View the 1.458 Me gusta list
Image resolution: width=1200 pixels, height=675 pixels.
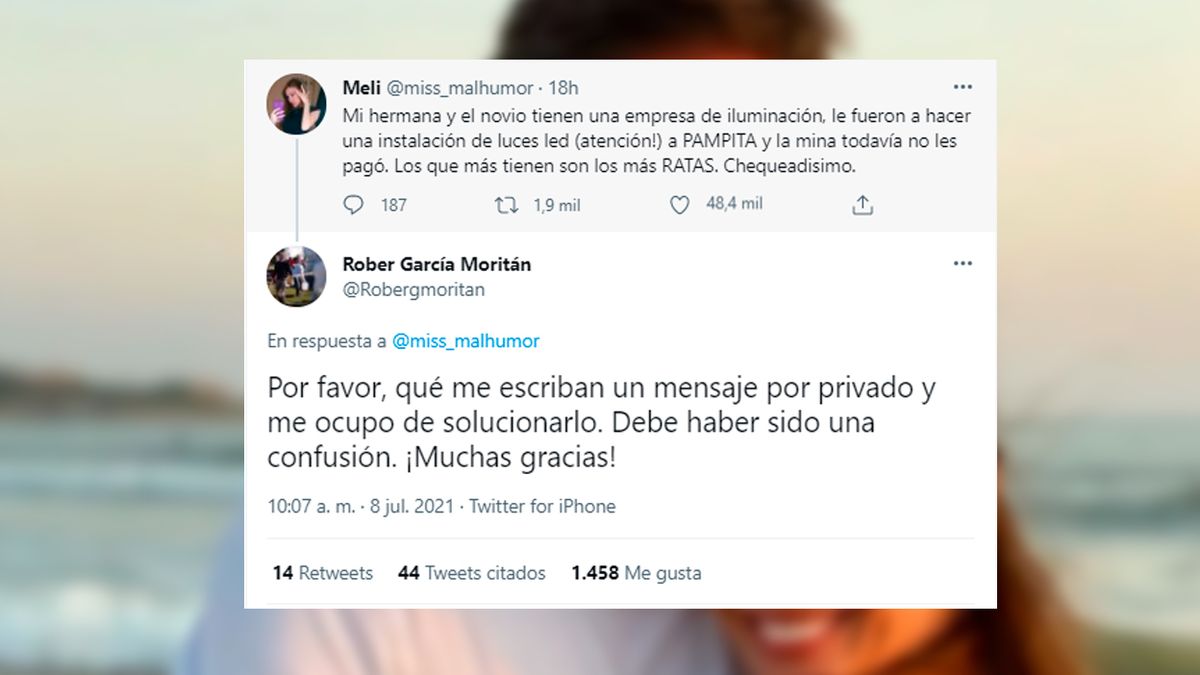pyautogui.click(x=636, y=573)
